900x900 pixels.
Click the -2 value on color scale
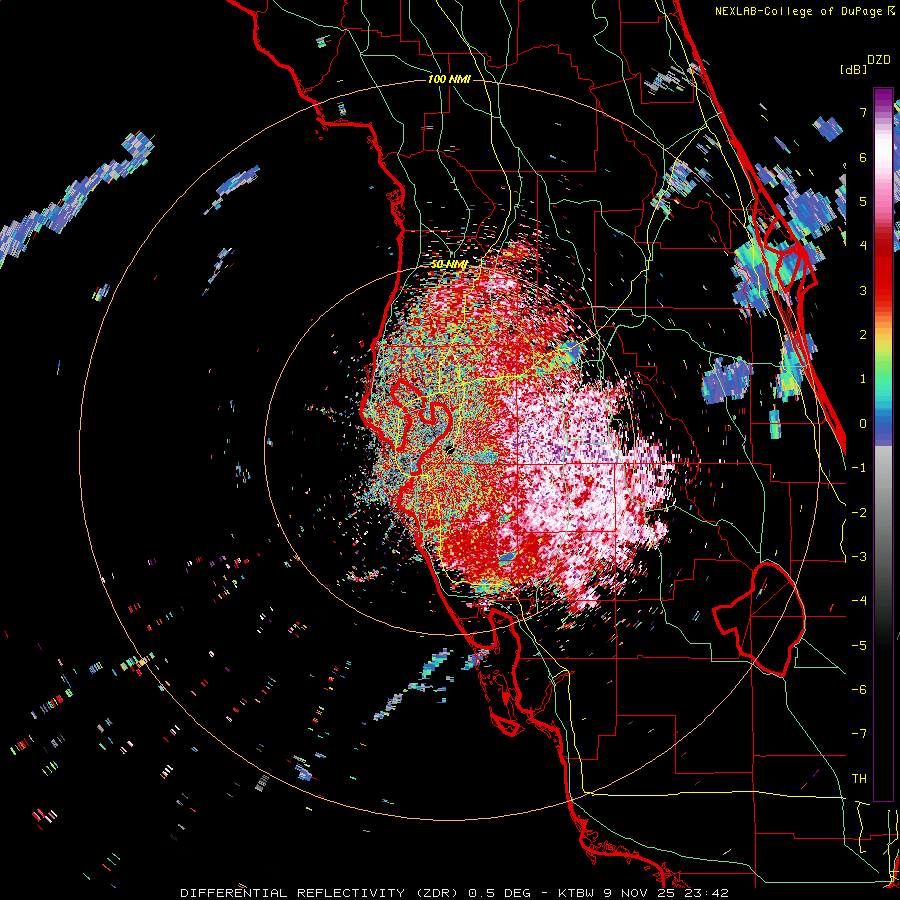pyautogui.click(x=859, y=513)
